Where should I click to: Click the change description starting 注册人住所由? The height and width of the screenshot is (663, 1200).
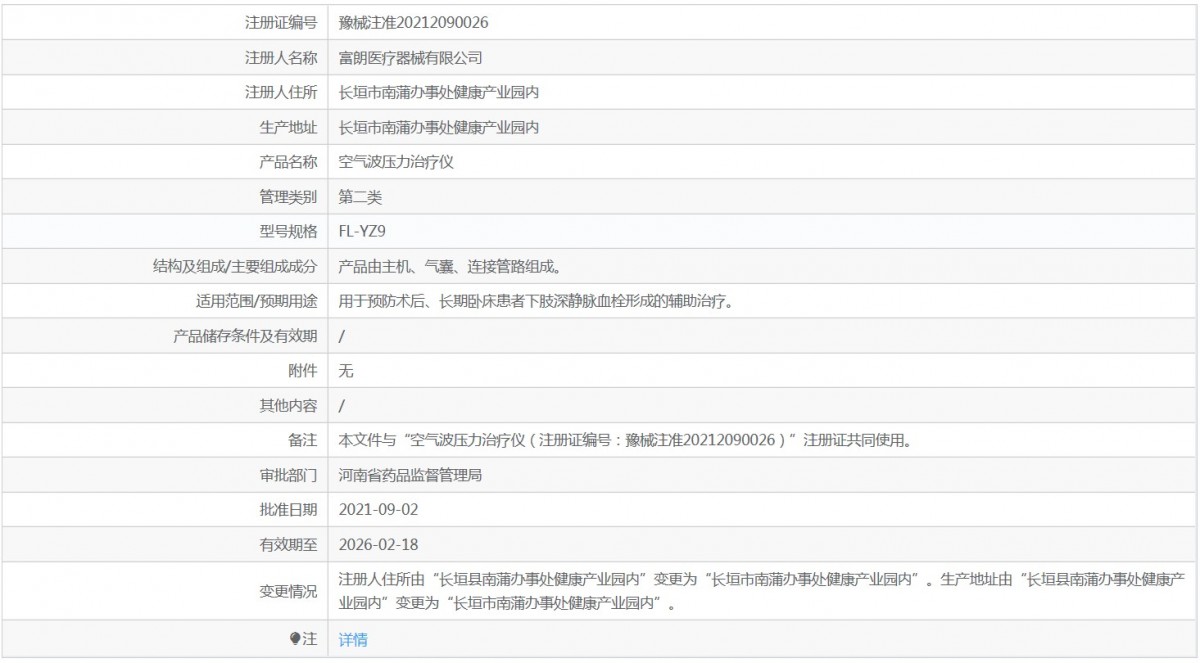[762, 591]
